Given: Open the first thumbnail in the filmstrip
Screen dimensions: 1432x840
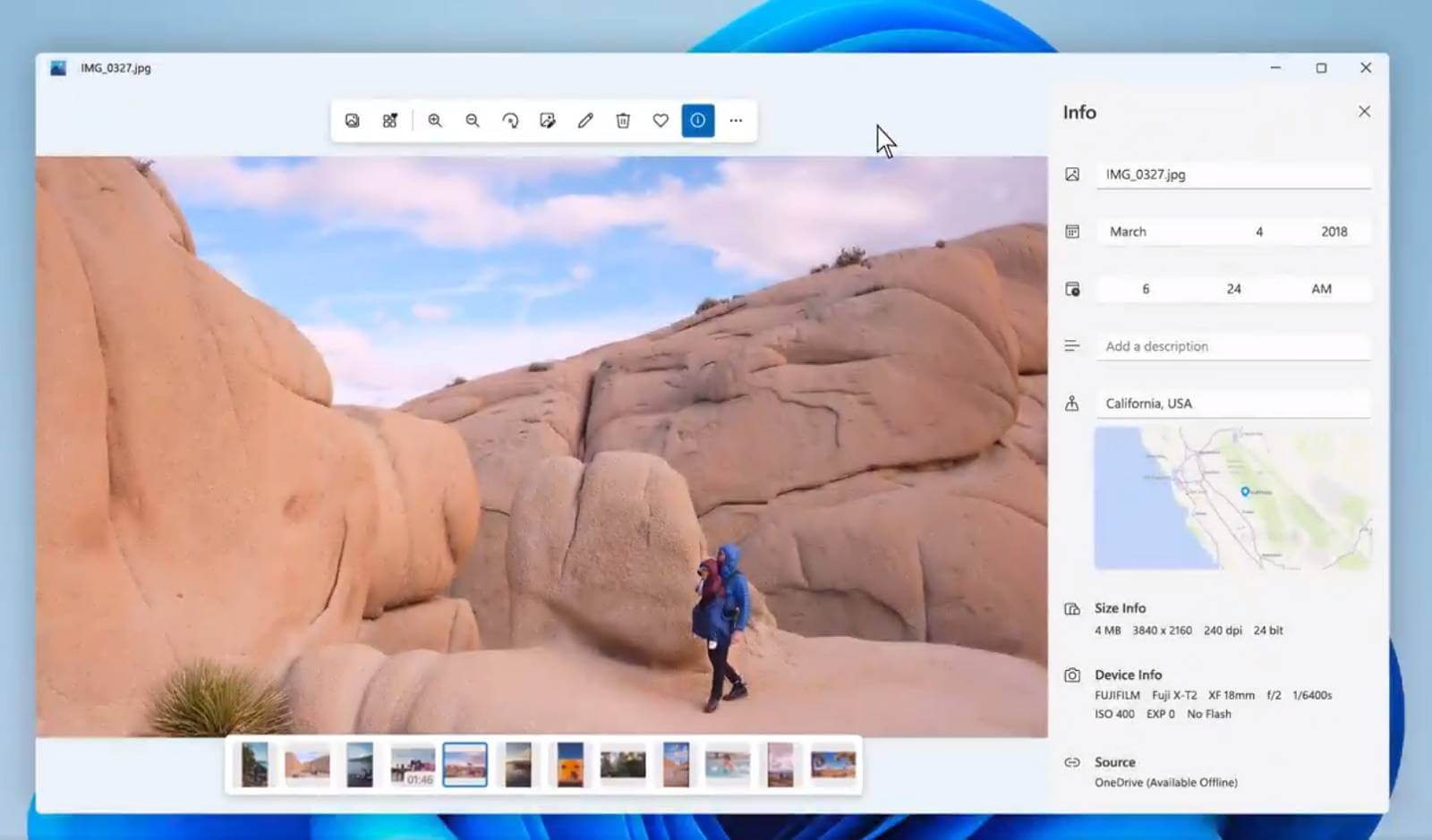Looking at the screenshot, I should (255, 765).
